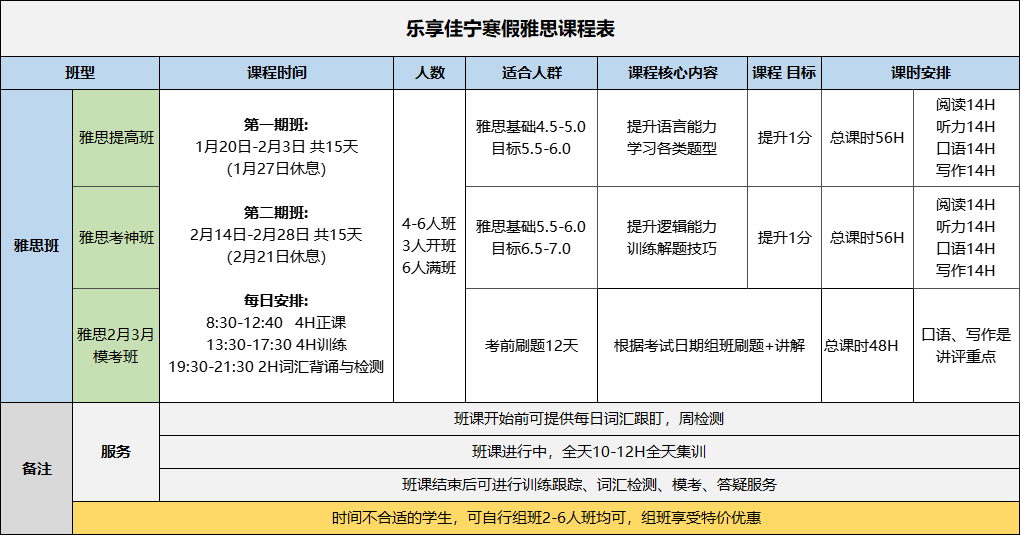The height and width of the screenshot is (535, 1020).
Task: Select the 班型 column header
Action: tap(80, 73)
